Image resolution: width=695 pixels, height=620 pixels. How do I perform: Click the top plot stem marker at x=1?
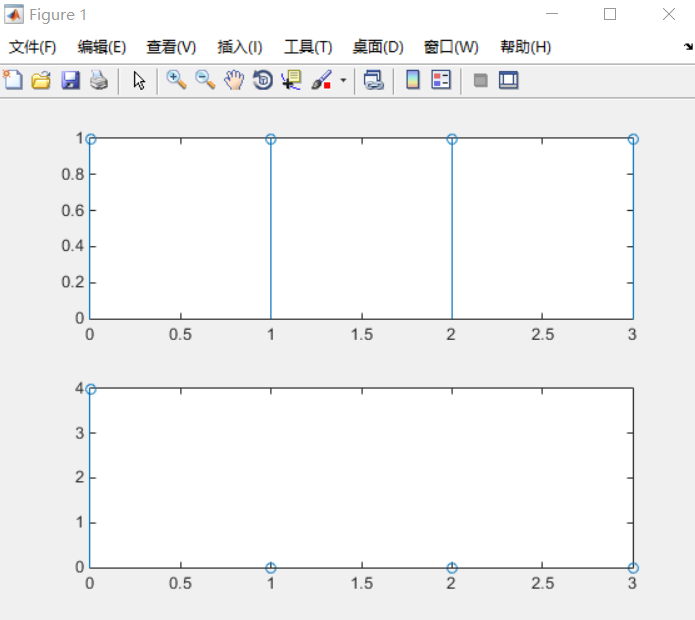271,139
